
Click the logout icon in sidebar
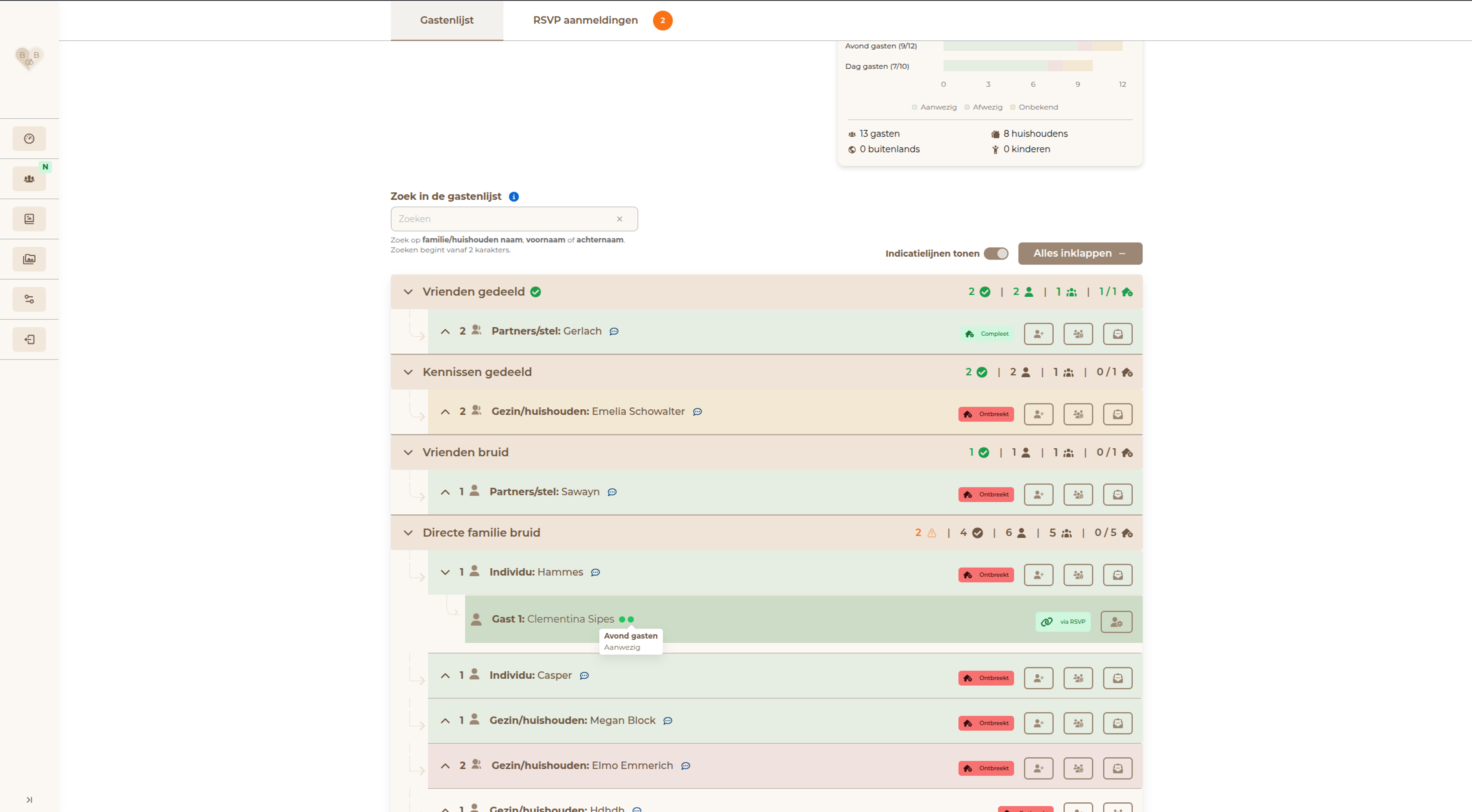(29, 340)
